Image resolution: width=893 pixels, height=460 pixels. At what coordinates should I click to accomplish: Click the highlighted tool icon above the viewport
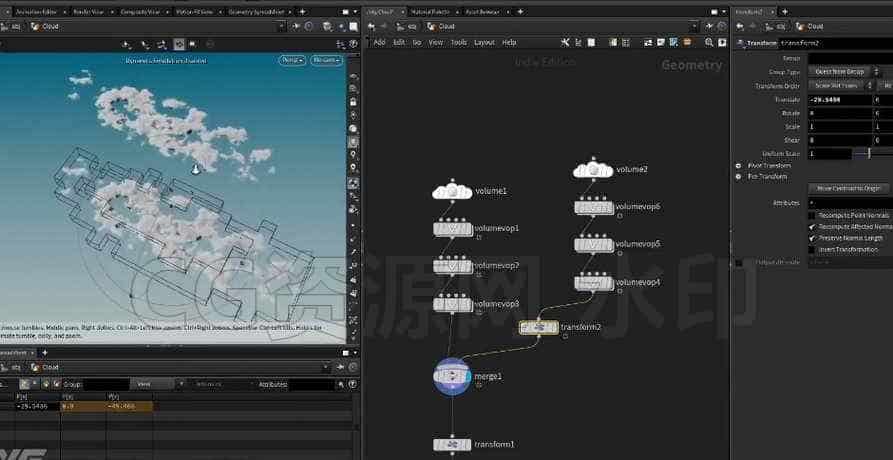click(x=179, y=44)
